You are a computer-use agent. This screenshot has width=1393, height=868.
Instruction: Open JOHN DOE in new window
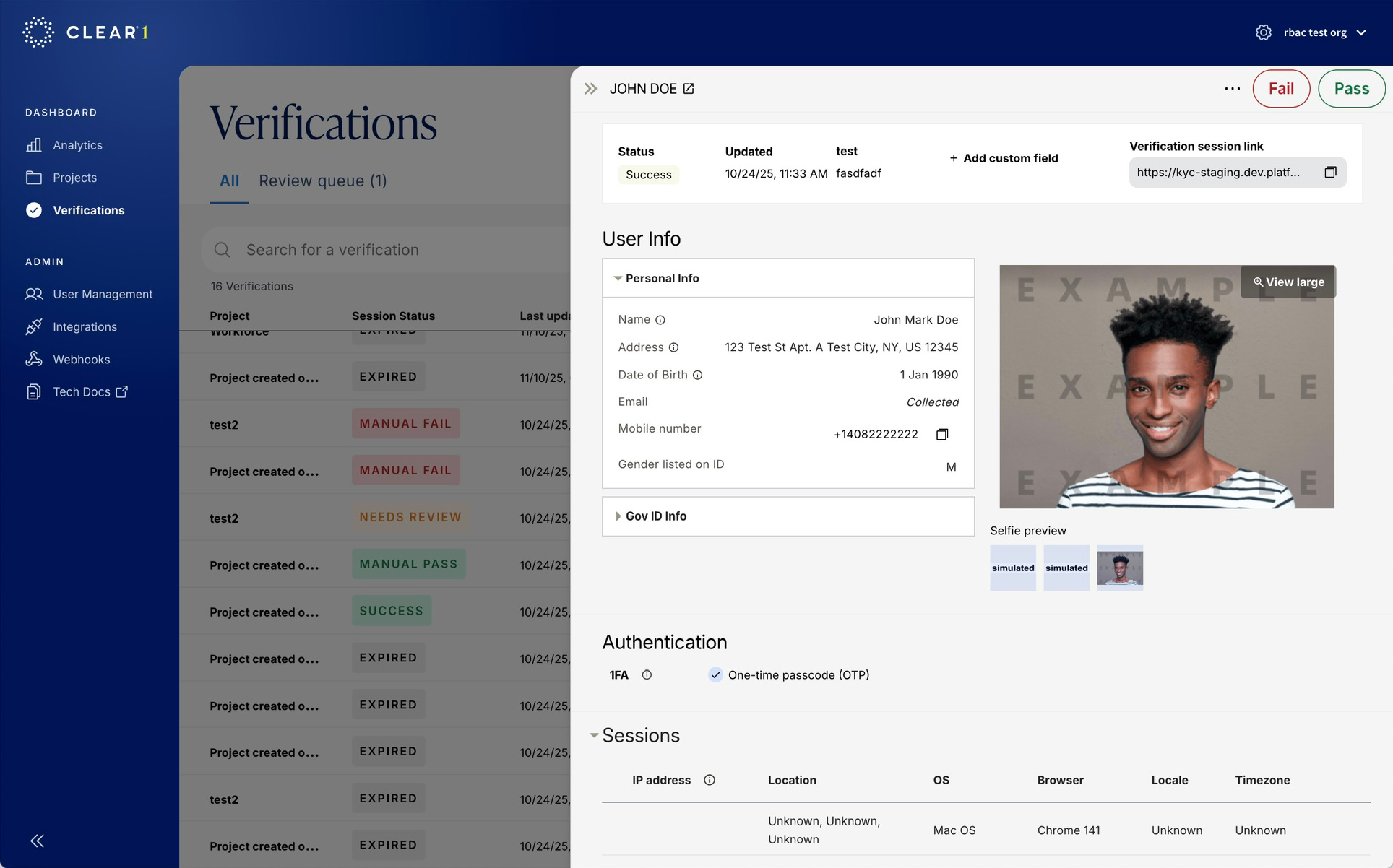[687, 88]
